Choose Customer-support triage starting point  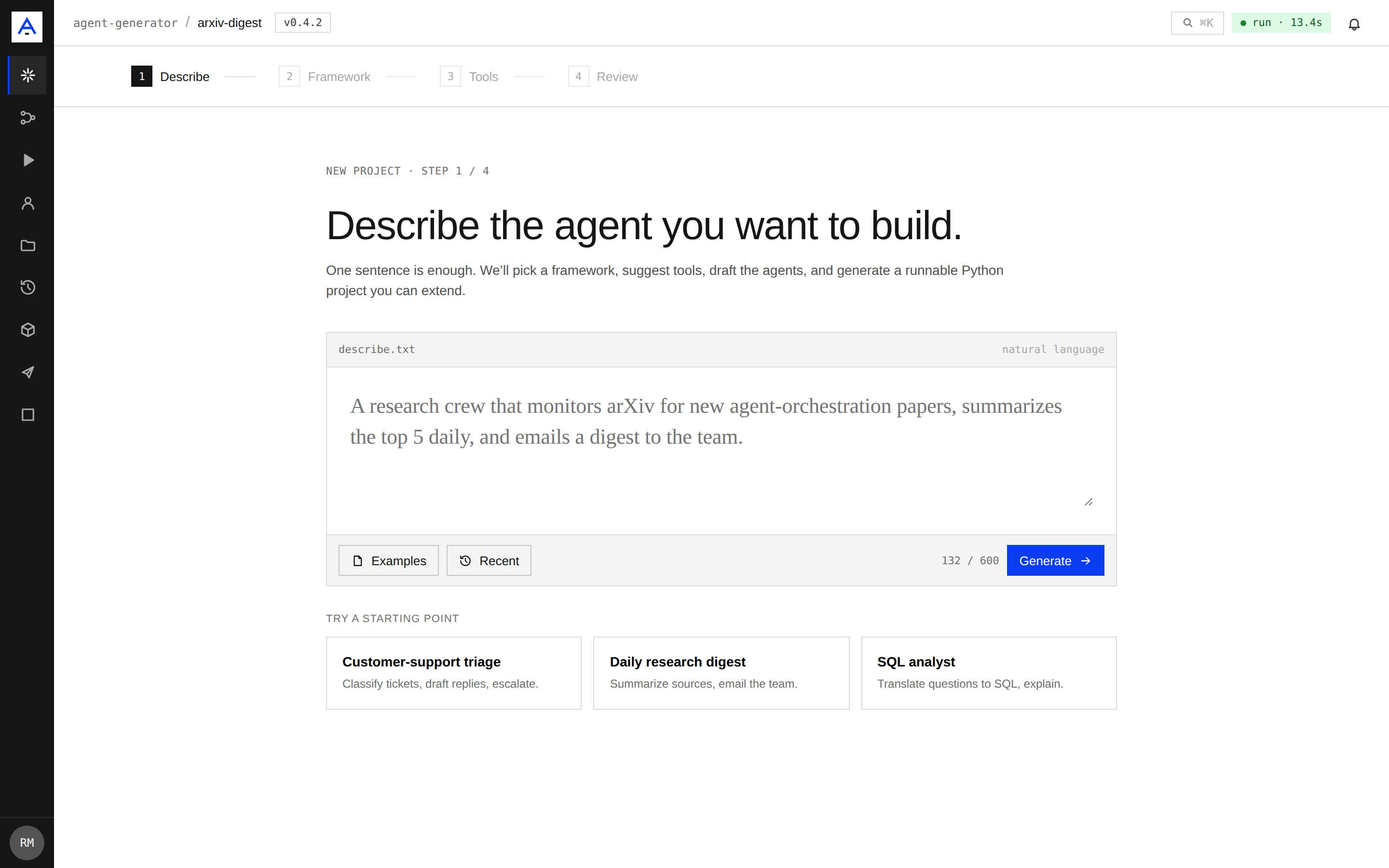click(x=453, y=673)
